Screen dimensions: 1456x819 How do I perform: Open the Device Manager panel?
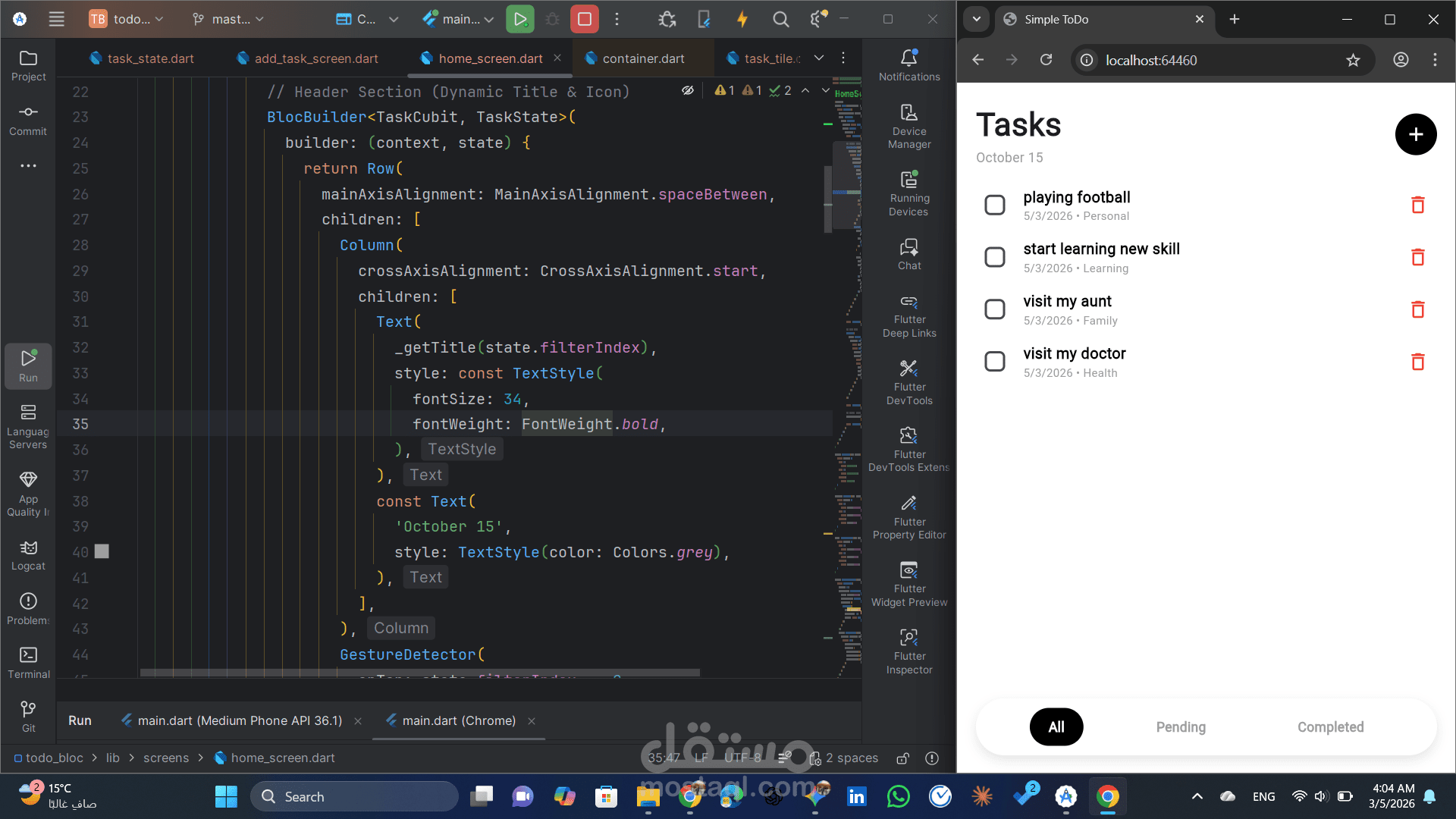click(x=908, y=124)
